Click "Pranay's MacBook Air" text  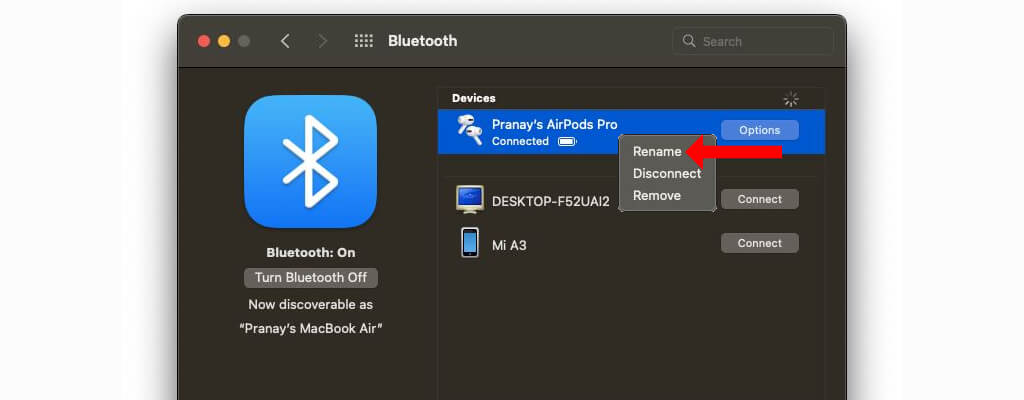tap(311, 328)
